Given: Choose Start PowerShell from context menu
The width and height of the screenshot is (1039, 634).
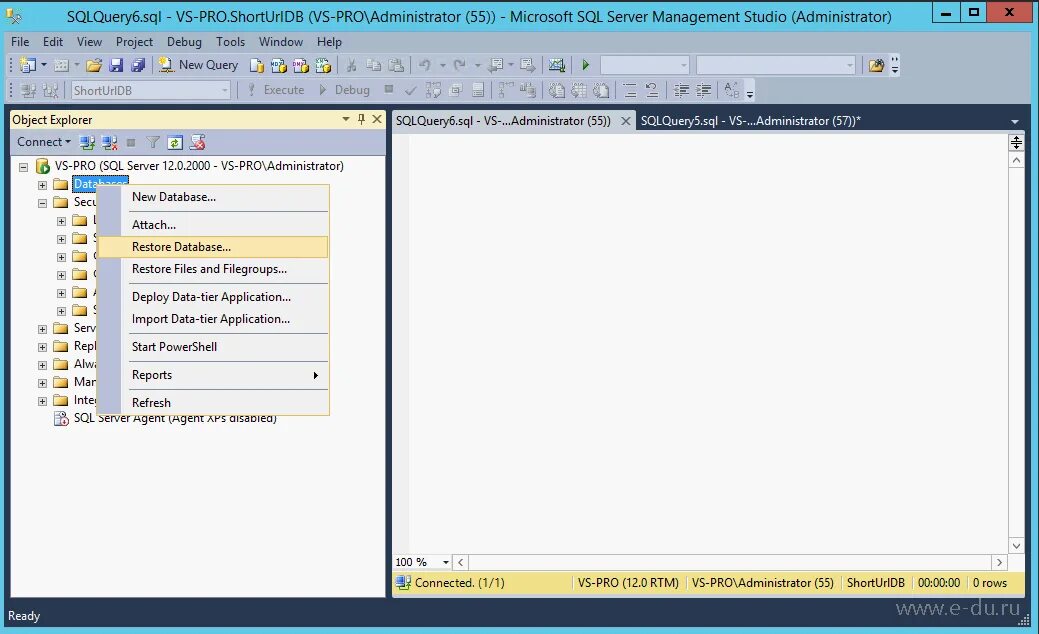Looking at the screenshot, I should (212, 346).
